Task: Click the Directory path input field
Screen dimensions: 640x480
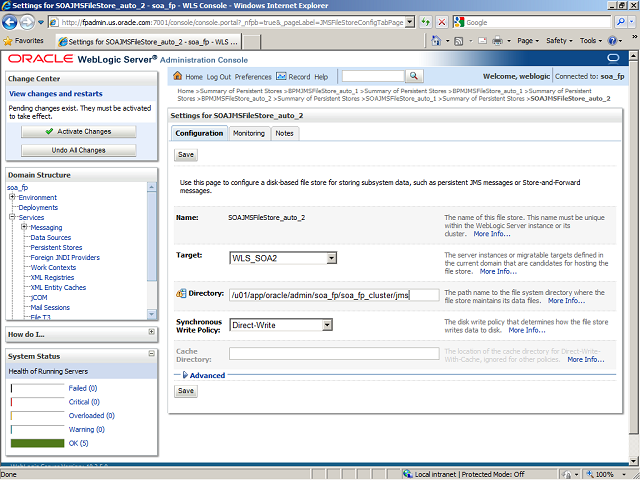Action: coord(333,295)
